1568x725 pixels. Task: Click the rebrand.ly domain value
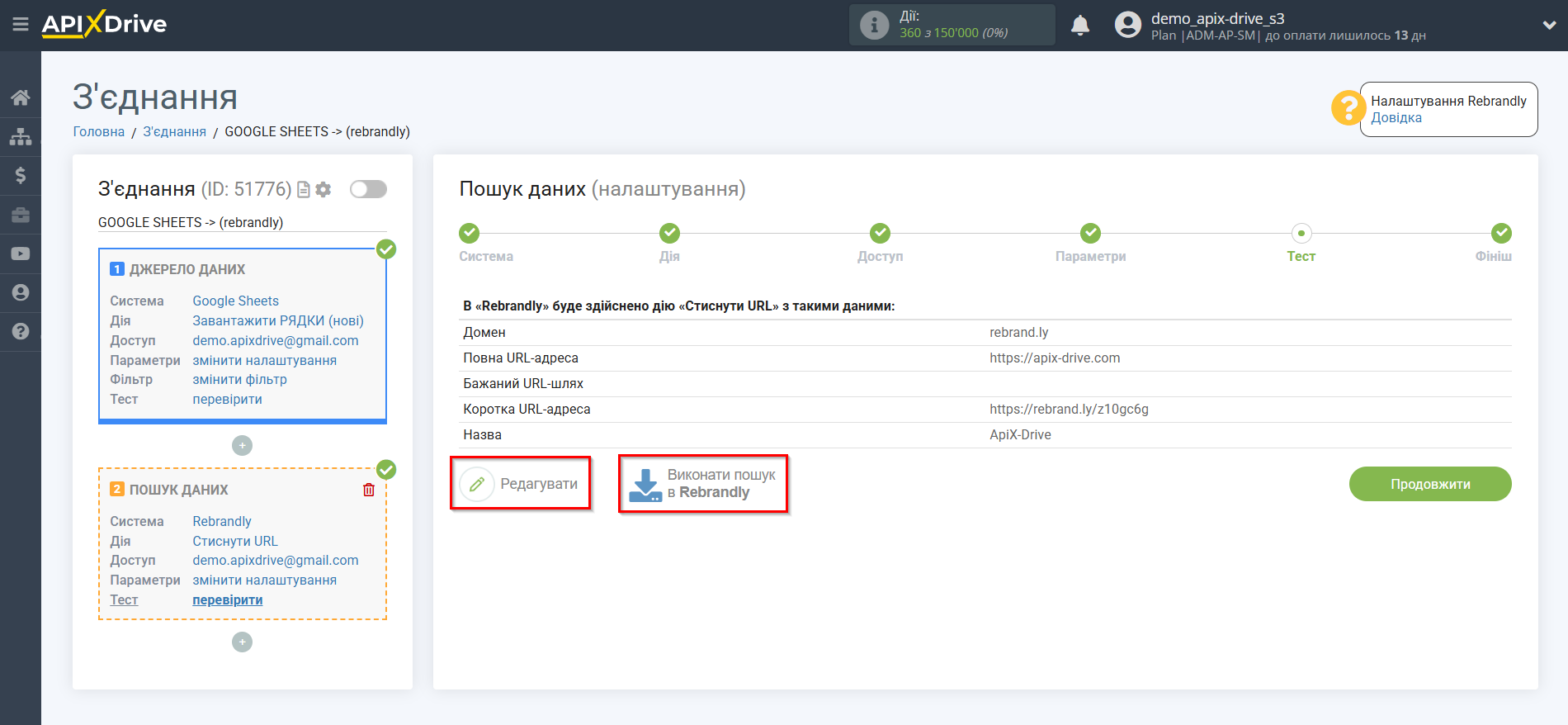pyautogui.click(x=1019, y=332)
